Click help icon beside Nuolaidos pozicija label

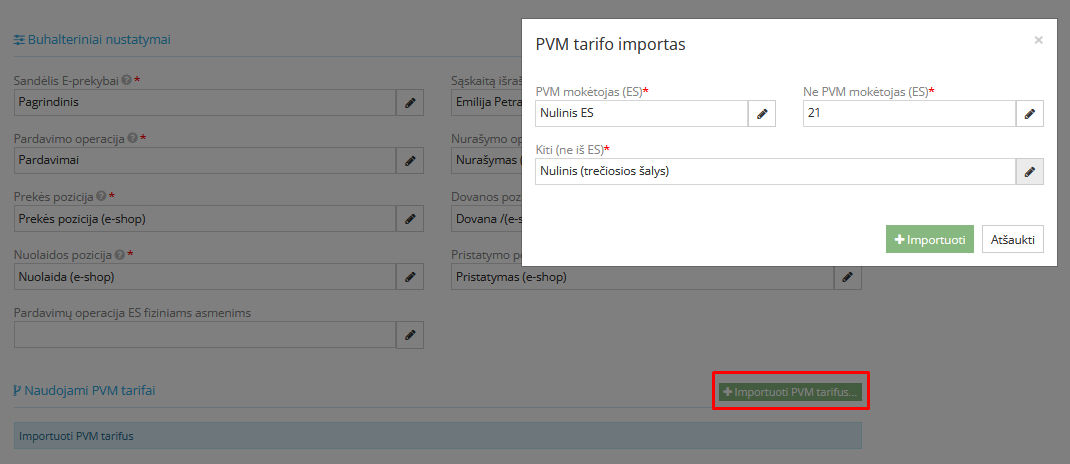(x=119, y=254)
